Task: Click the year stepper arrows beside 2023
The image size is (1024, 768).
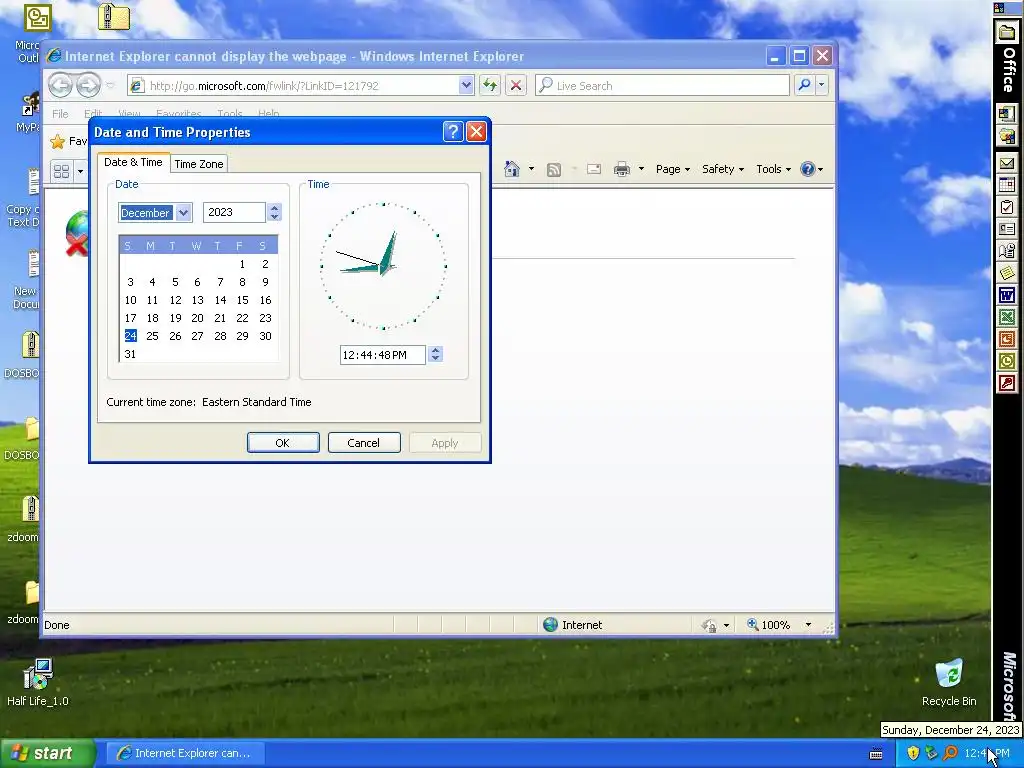Action: point(274,212)
